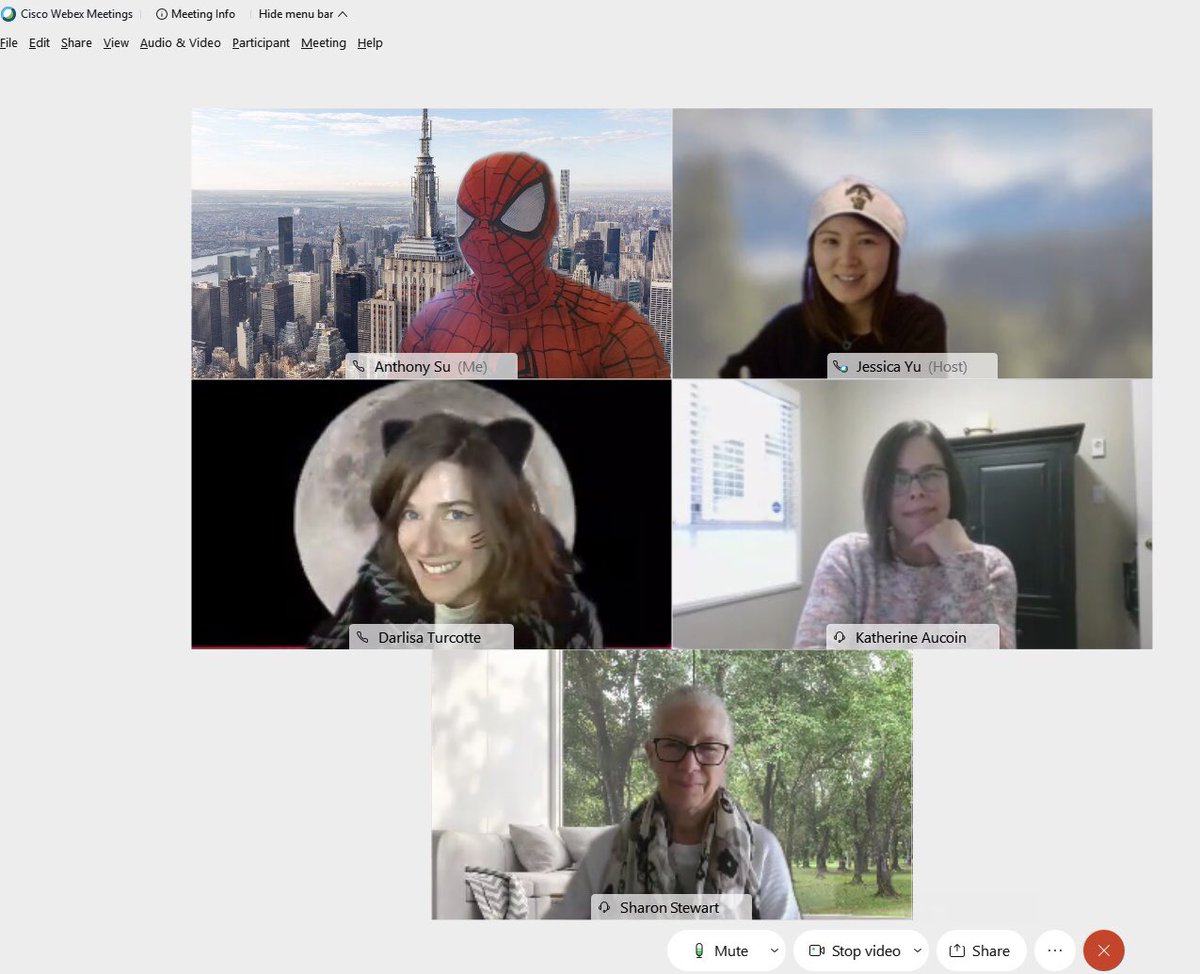The width and height of the screenshot is (1200, 974).
Task: Open the Mute options dropdown arrow
Action: (774, 950)
